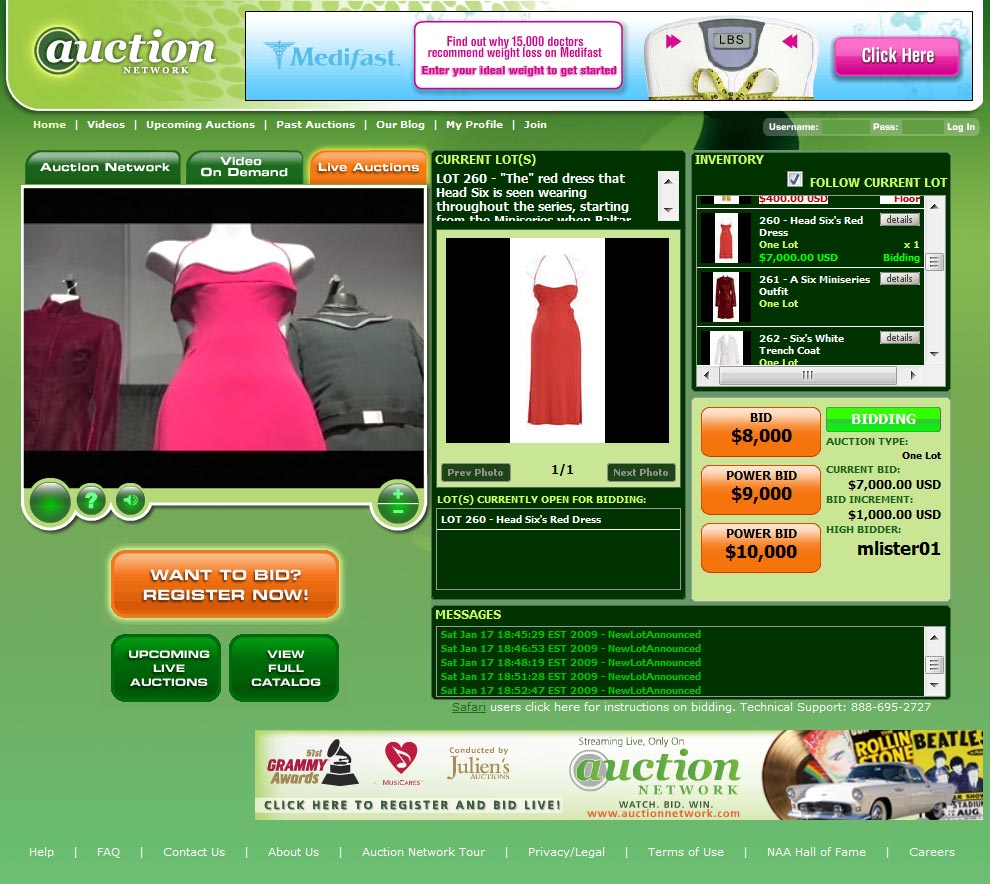Open Upcoming Auctions navigation link
The width and height of the screenshot is (990, 884).
[x=200, y=124]
